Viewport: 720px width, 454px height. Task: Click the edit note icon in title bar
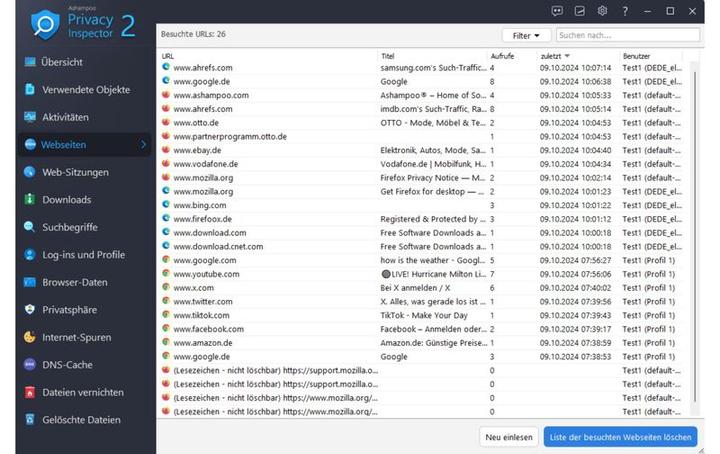(579, 11)
